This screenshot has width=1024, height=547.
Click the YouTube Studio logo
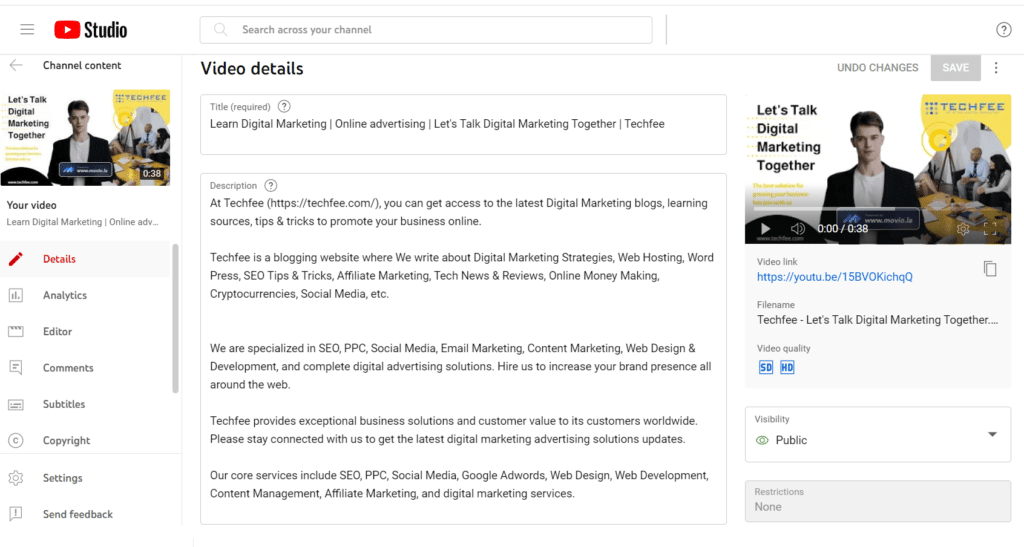pos(91,30)
